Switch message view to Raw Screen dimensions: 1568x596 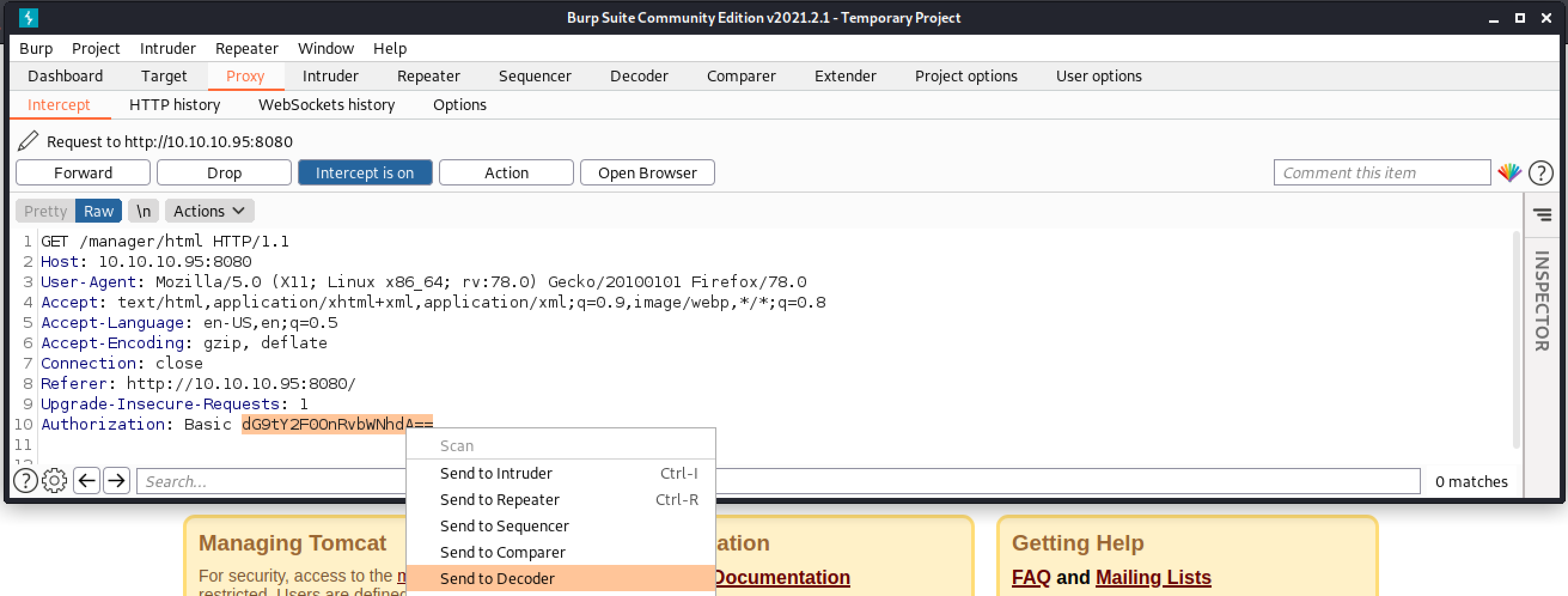point(99,211)
